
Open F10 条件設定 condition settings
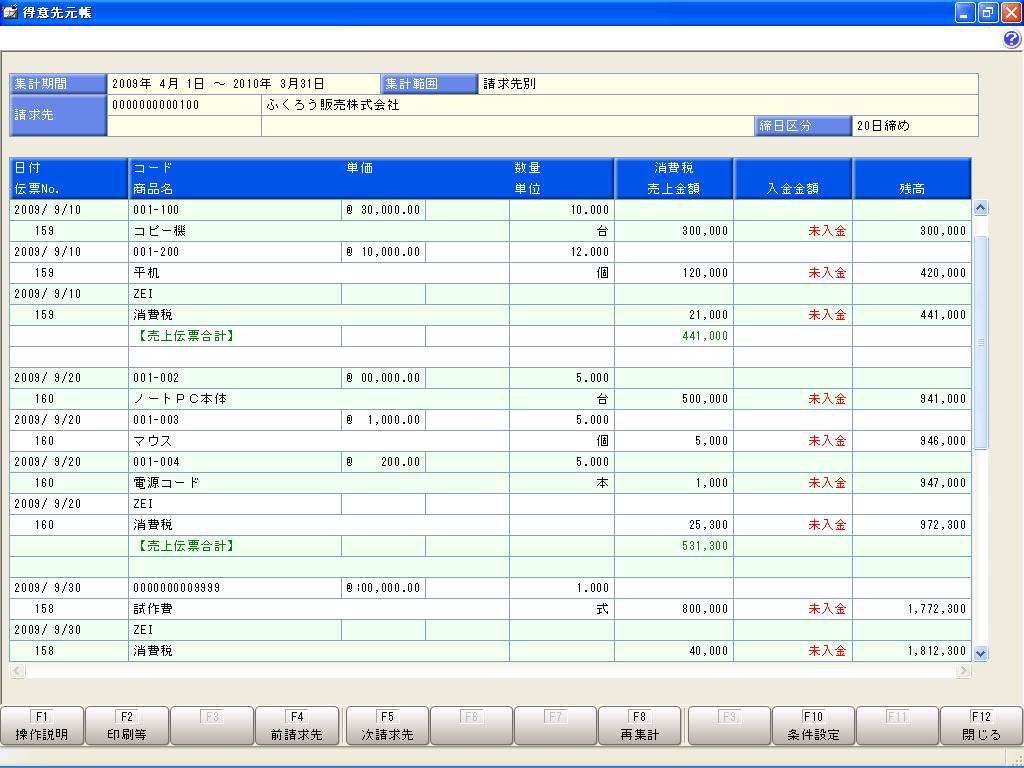coord(813,726)
